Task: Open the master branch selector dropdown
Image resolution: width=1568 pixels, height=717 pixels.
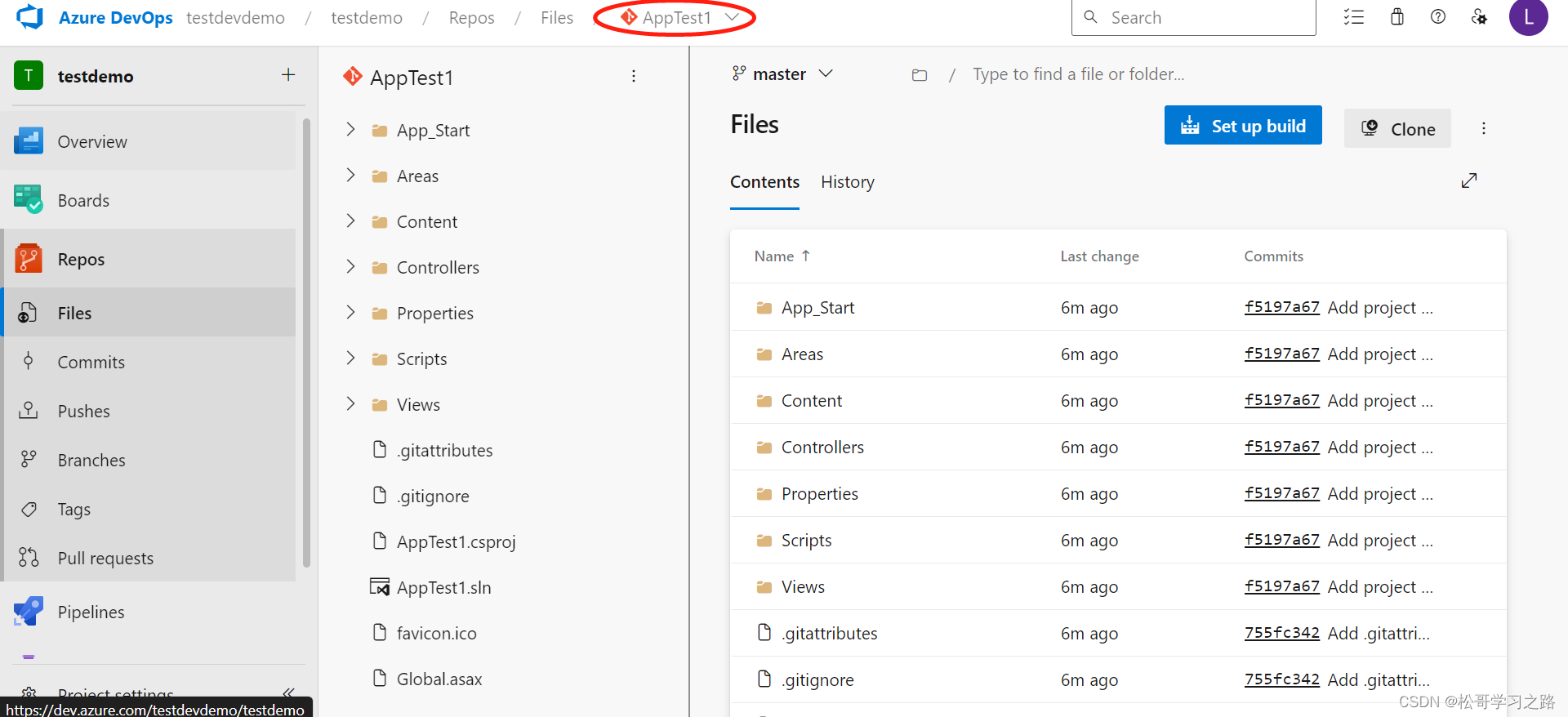Action: pos(782,74)
